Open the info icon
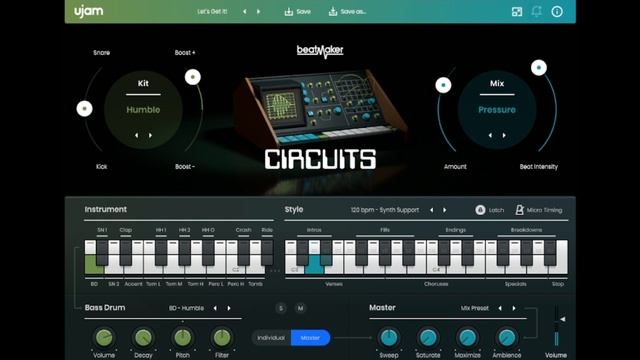640x360 pixels. [x=557, y=11]
